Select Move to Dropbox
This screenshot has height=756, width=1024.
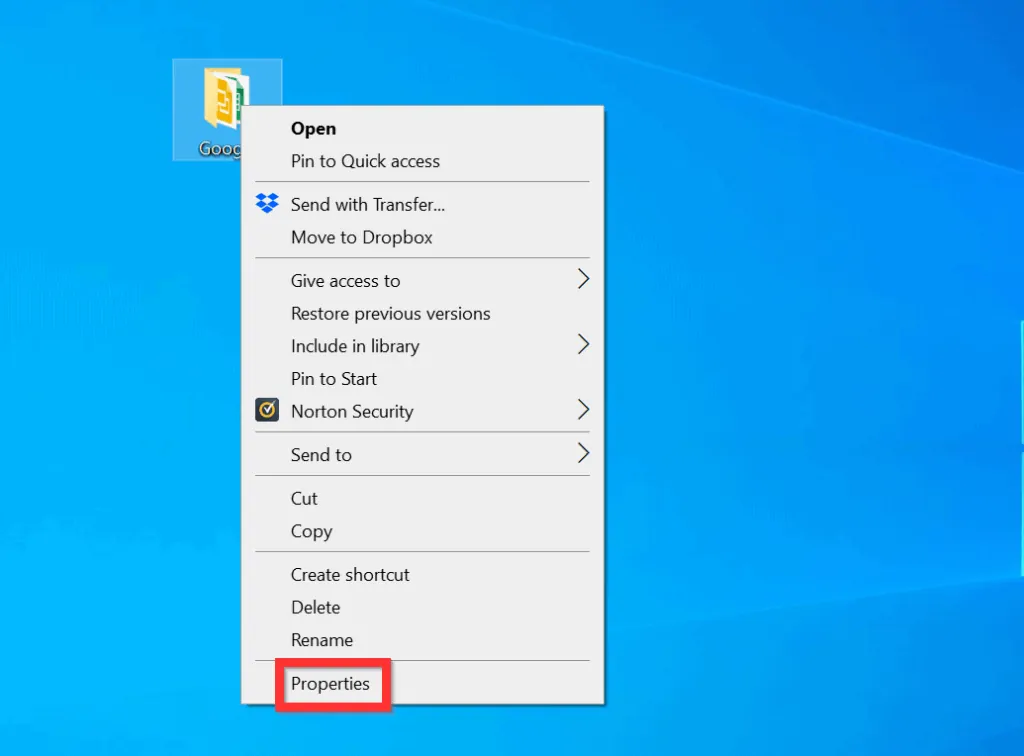361,237
